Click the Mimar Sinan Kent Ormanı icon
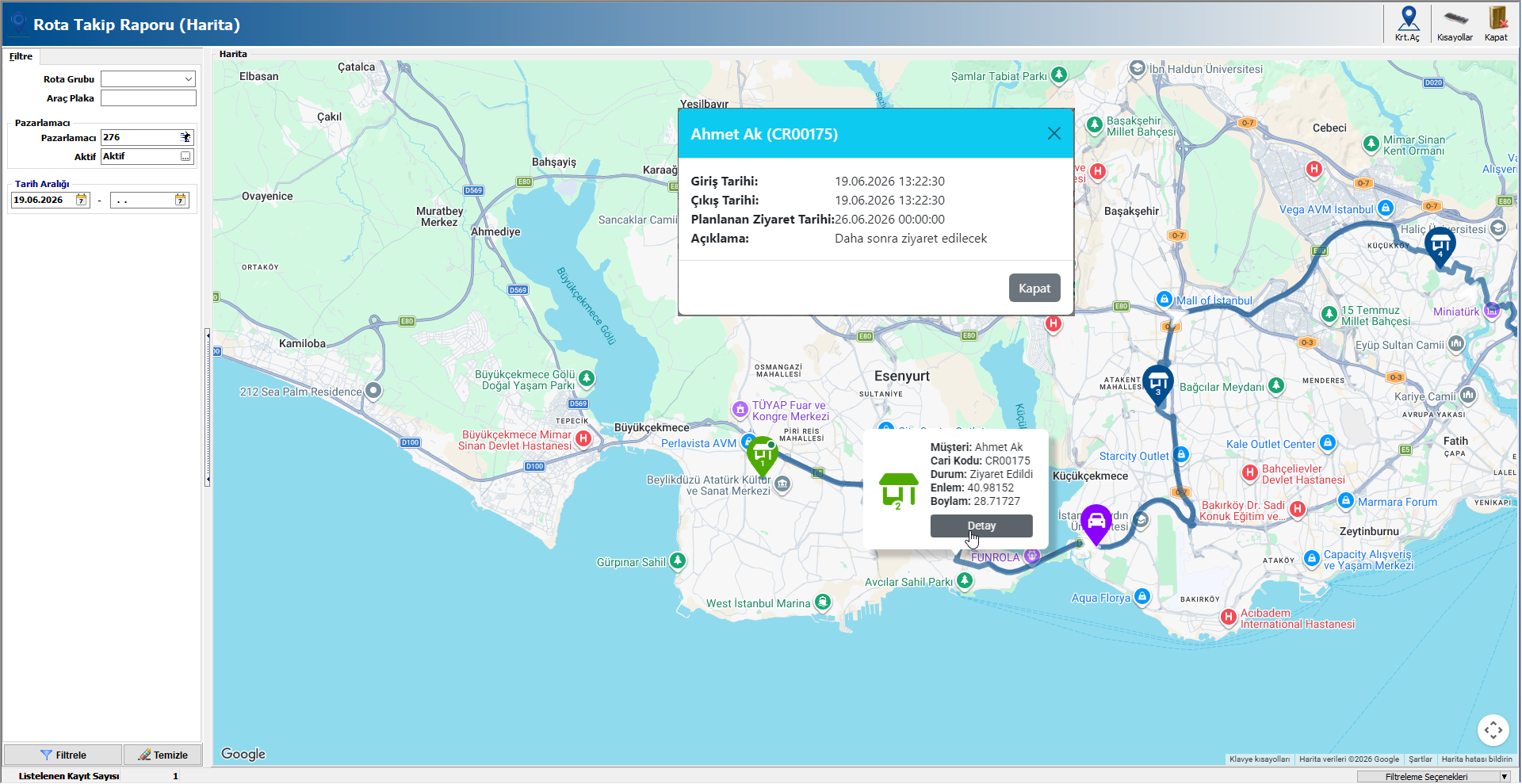 [1371, 143]
